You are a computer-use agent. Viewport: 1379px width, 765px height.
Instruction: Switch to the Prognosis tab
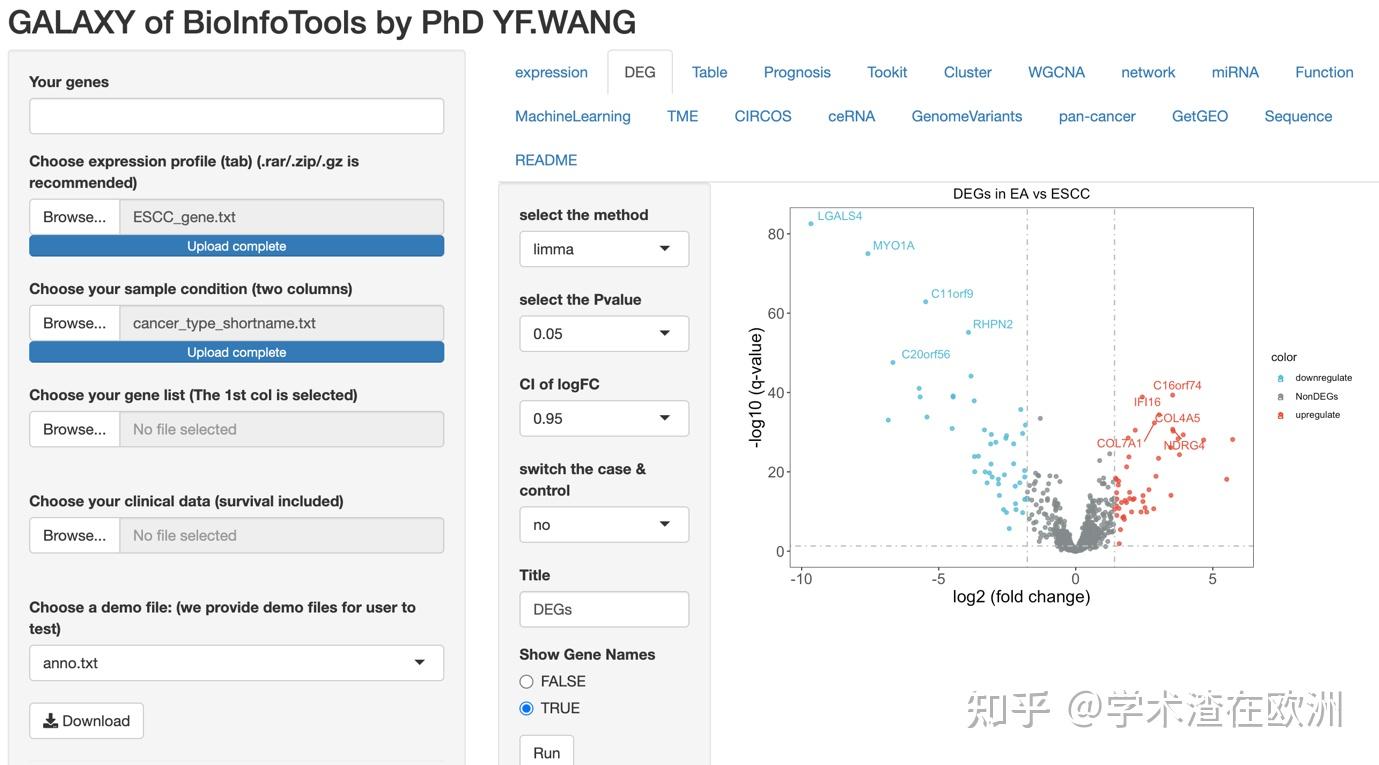pyautogui.click(x=797, y=72)
